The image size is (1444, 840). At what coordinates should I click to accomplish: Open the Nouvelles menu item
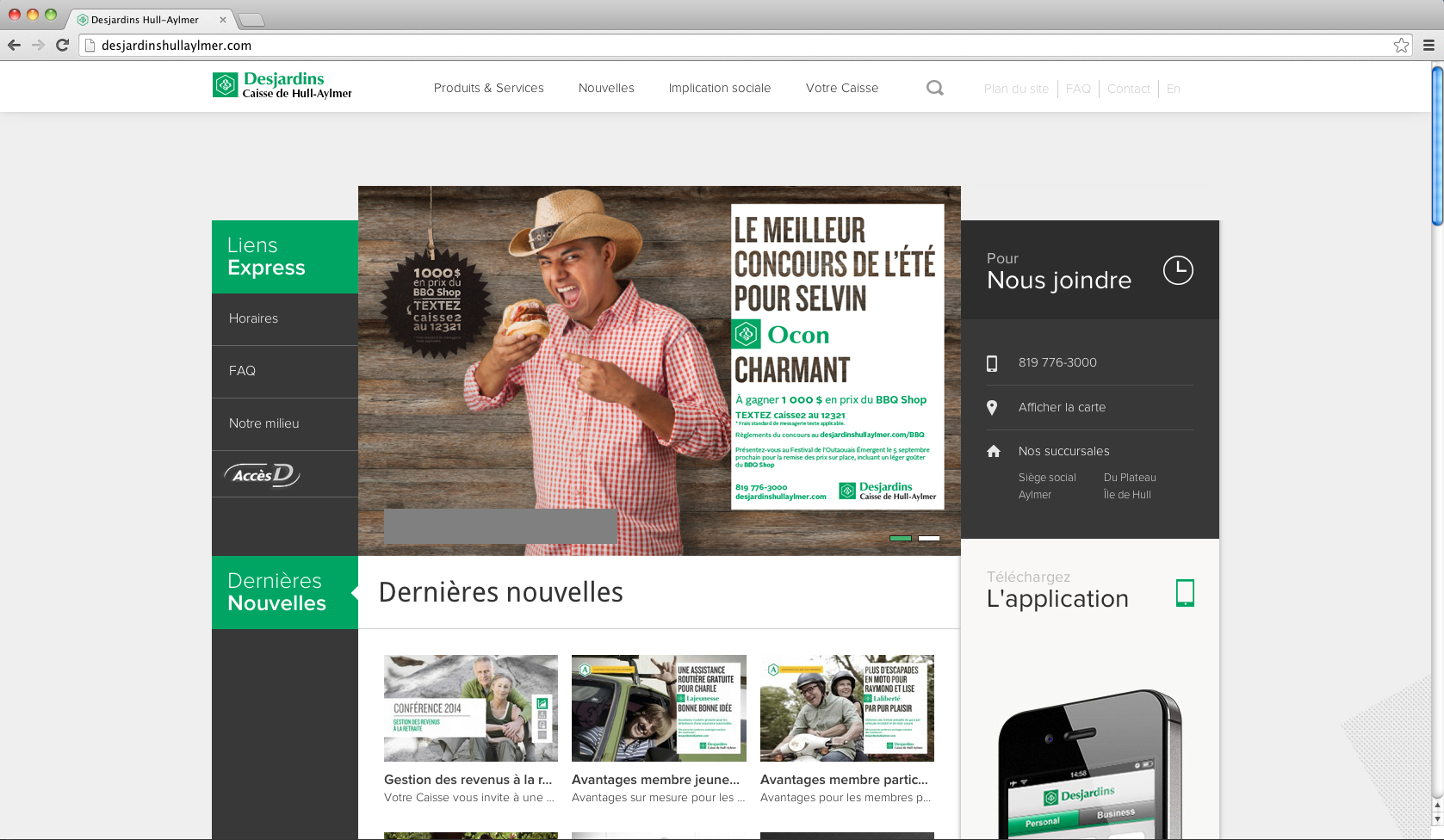click(606, 88)
